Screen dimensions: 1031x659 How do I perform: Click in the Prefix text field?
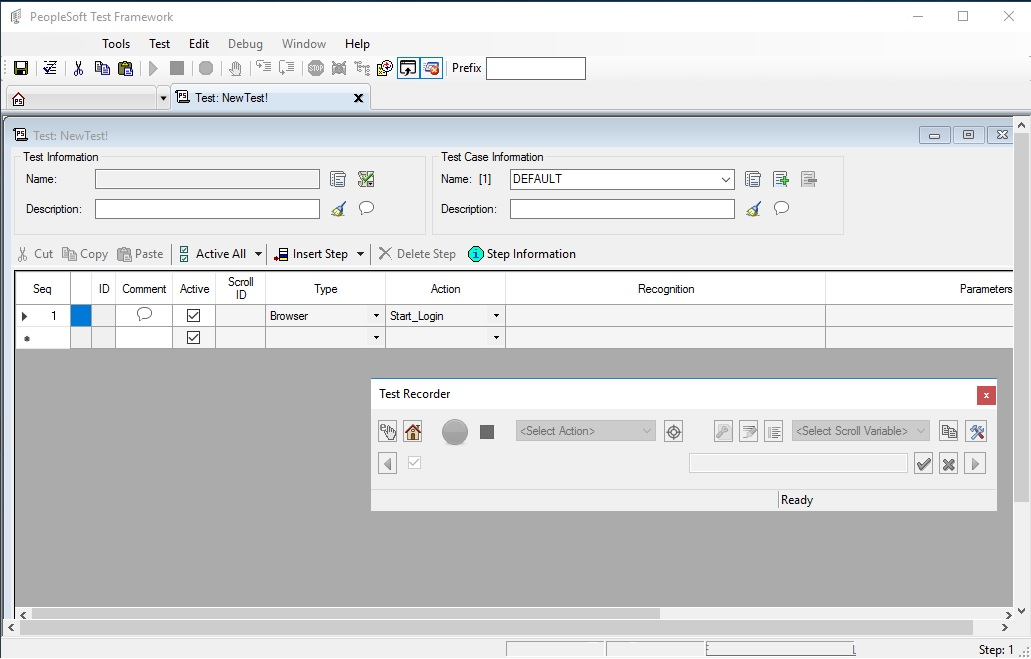click(x=535, y=68)
